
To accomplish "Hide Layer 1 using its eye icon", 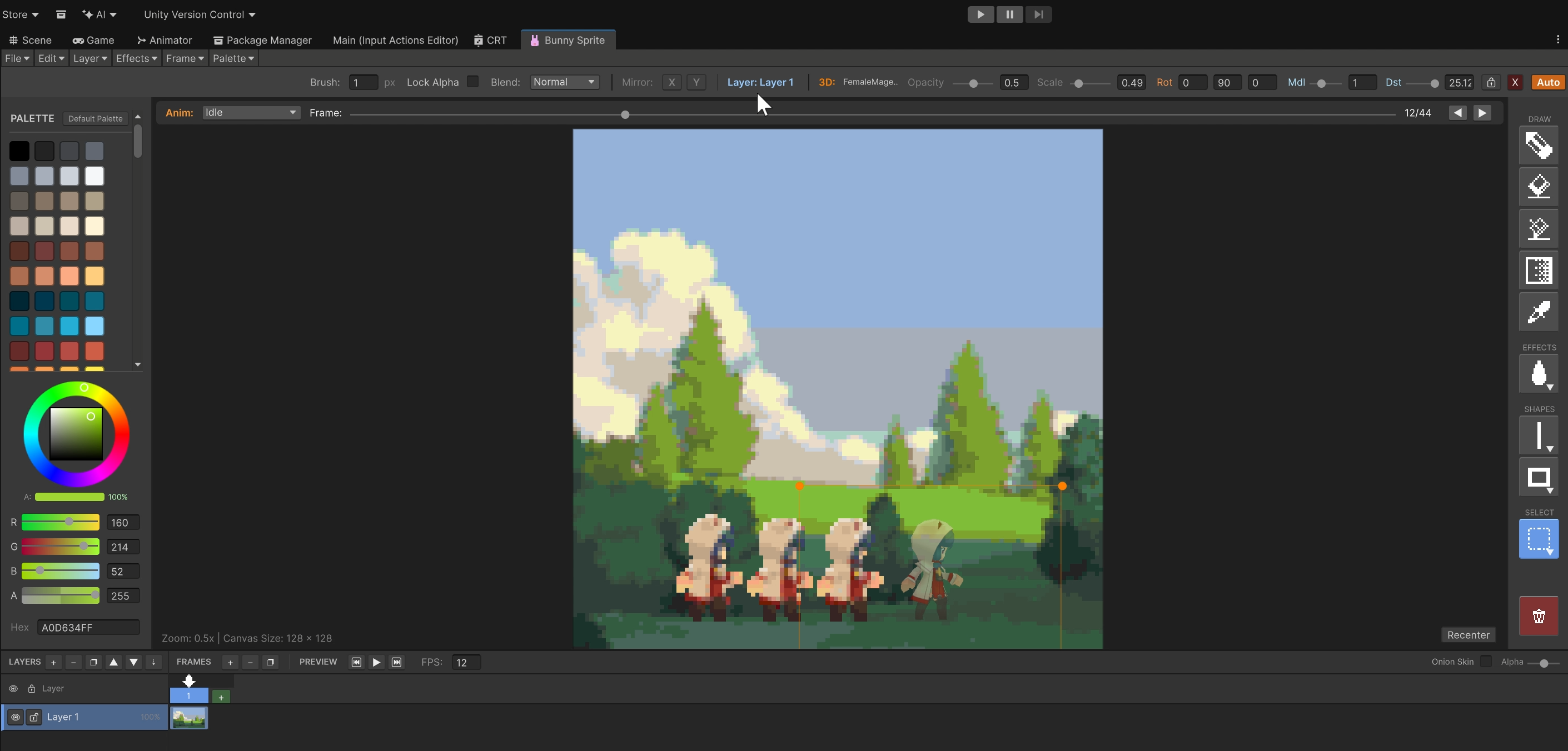I will click(14, 717).
